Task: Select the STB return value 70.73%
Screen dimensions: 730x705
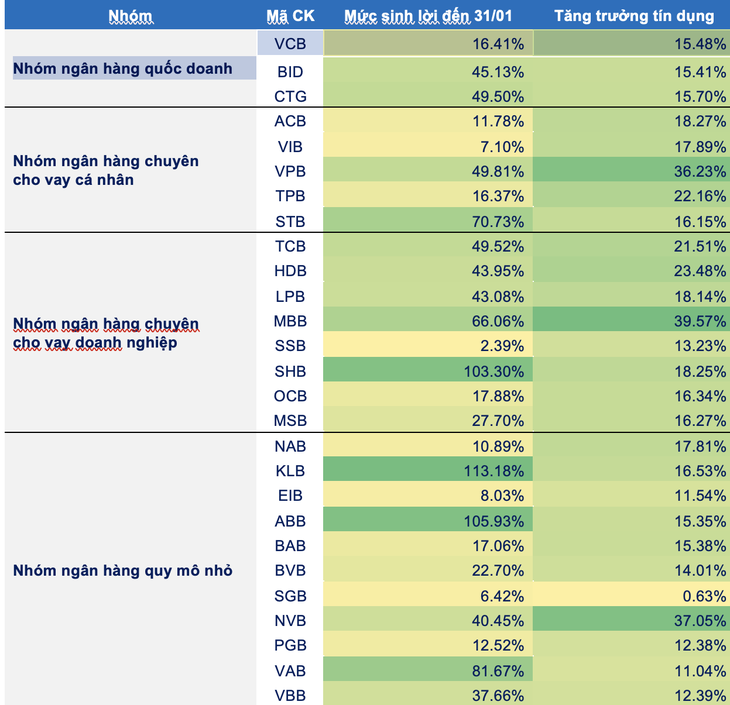Action: (x=427, y=220)
